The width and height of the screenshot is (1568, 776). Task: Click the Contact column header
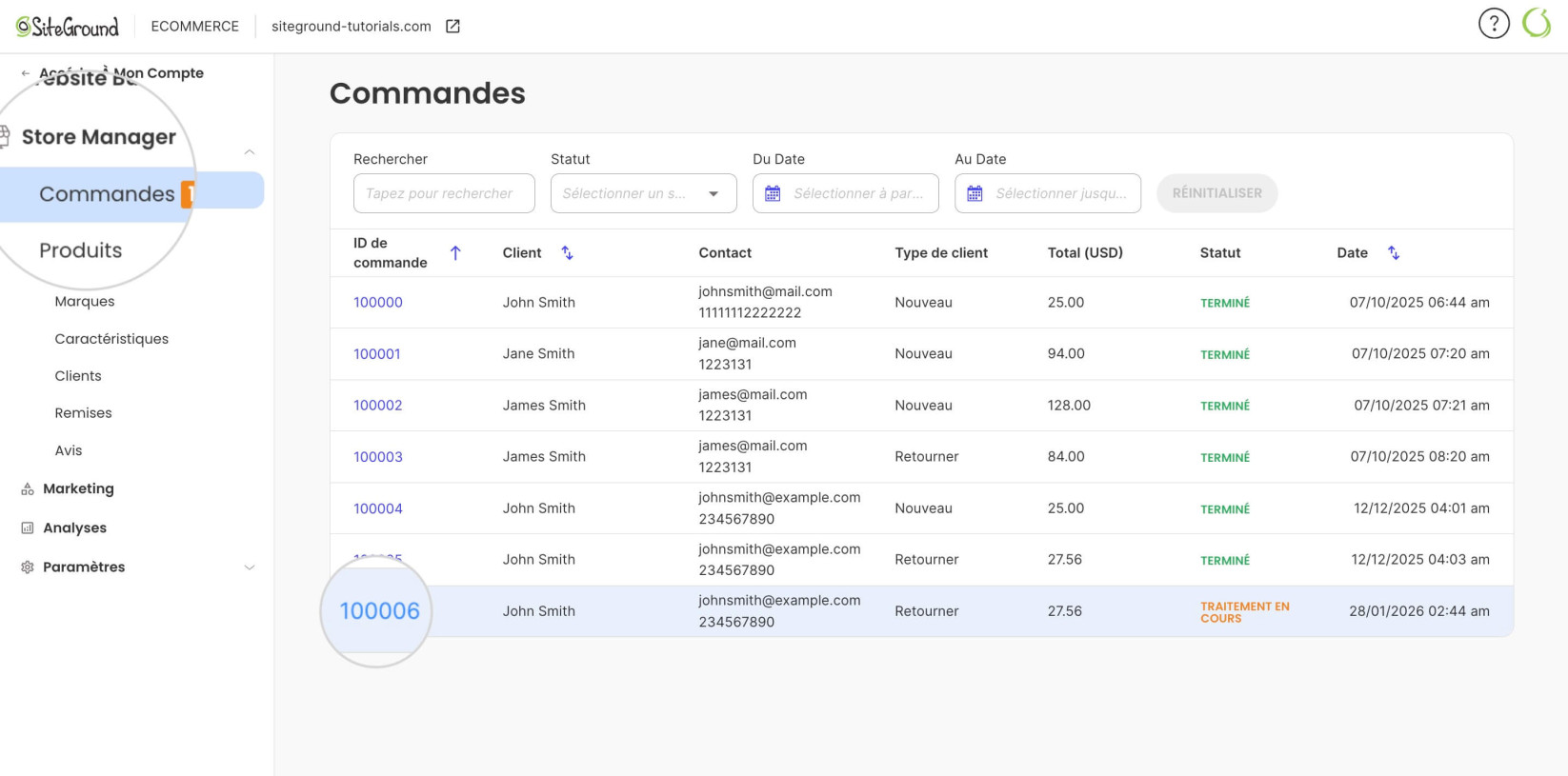click(725, 253)
